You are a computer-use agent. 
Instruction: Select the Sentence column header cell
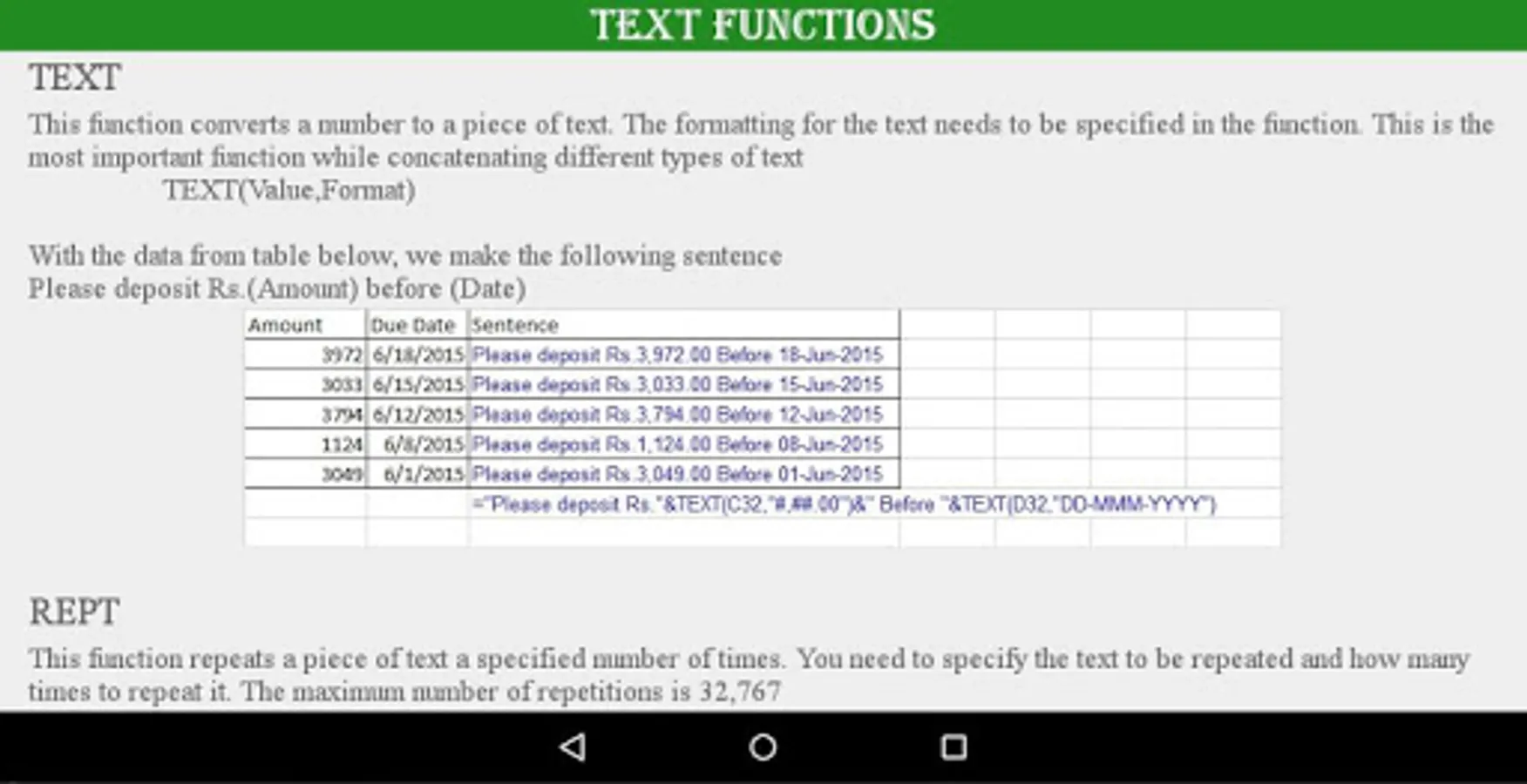coord(684,325)
